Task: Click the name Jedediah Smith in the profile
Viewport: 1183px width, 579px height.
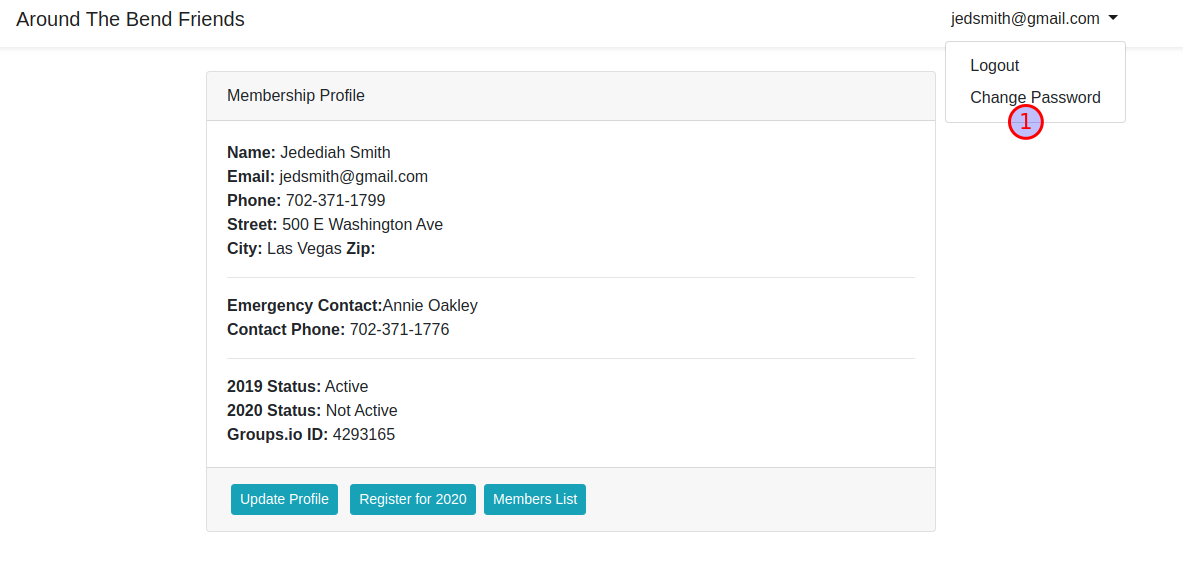Action: click(x=335, y=153)
